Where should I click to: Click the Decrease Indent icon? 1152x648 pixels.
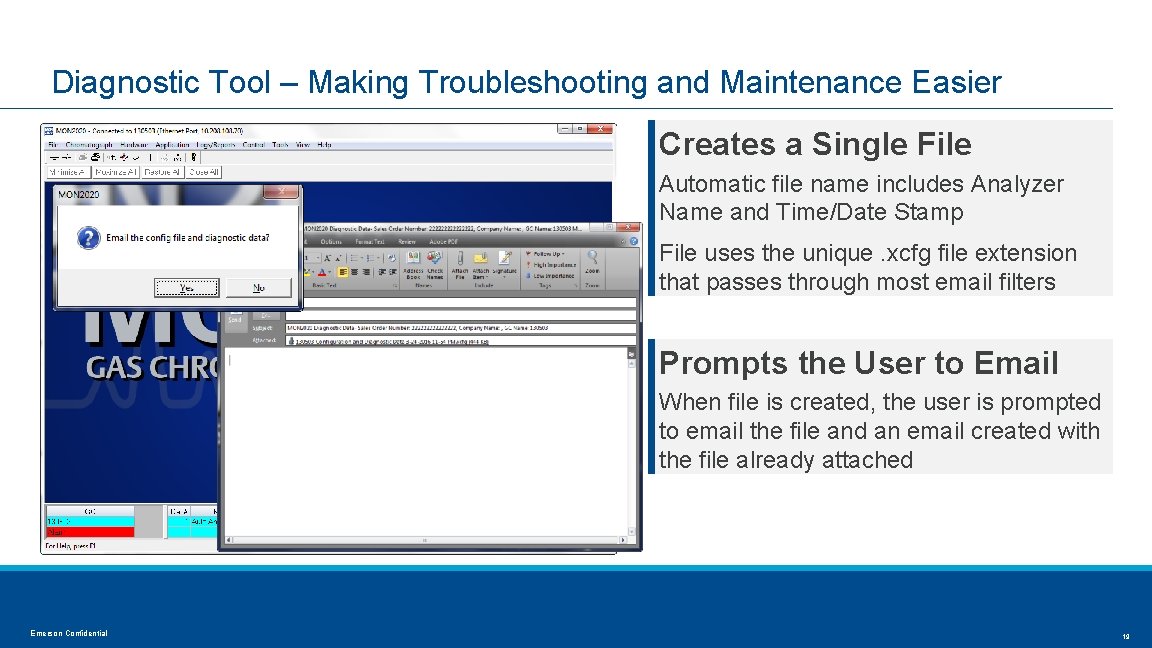click(x=382, y=272)
